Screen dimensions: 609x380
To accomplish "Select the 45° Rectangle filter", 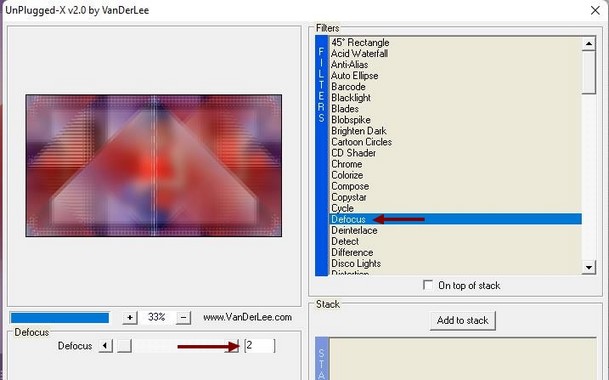I will [x=360, y=42].
